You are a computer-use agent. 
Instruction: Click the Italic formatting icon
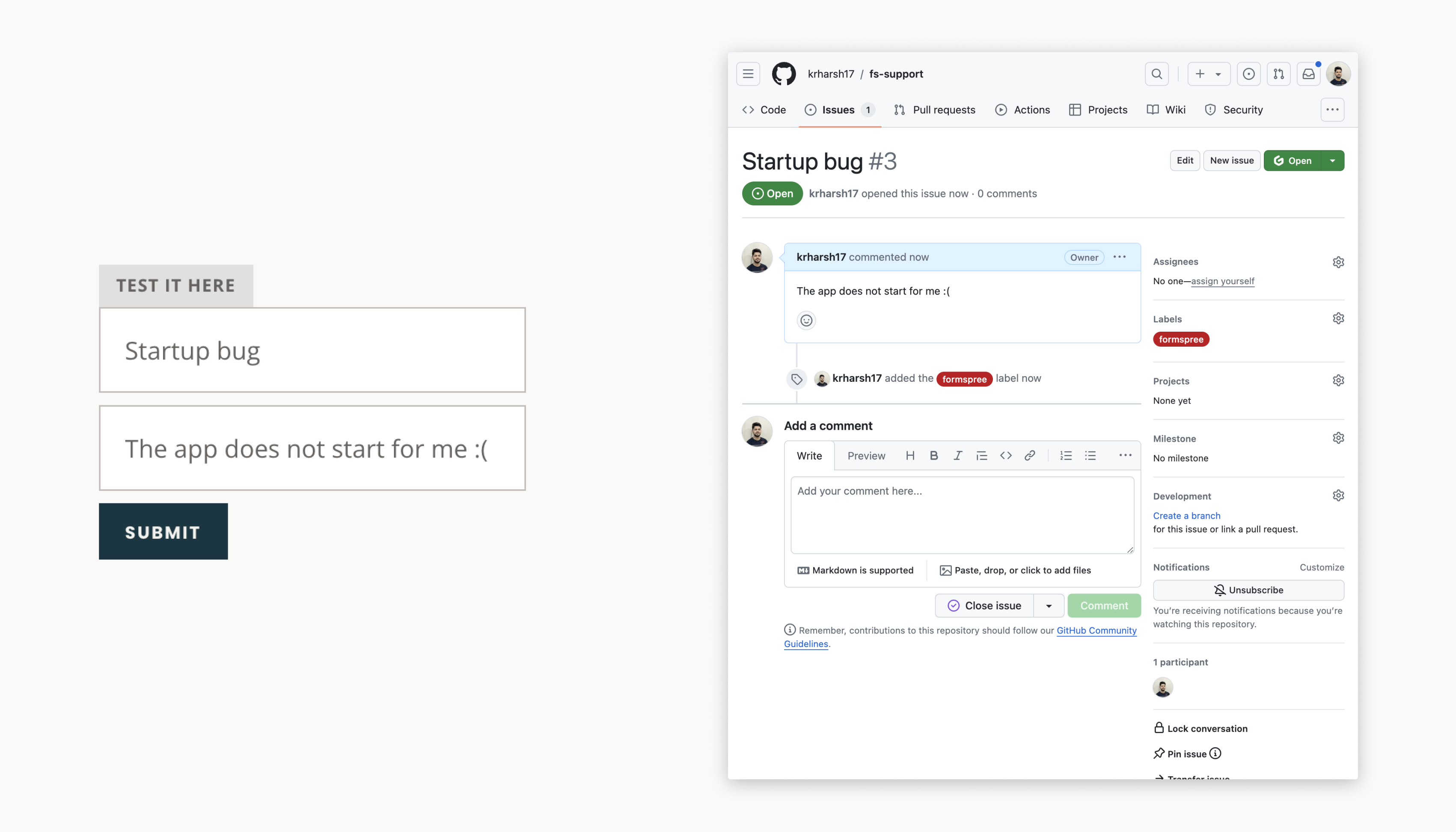pos(958,455)
